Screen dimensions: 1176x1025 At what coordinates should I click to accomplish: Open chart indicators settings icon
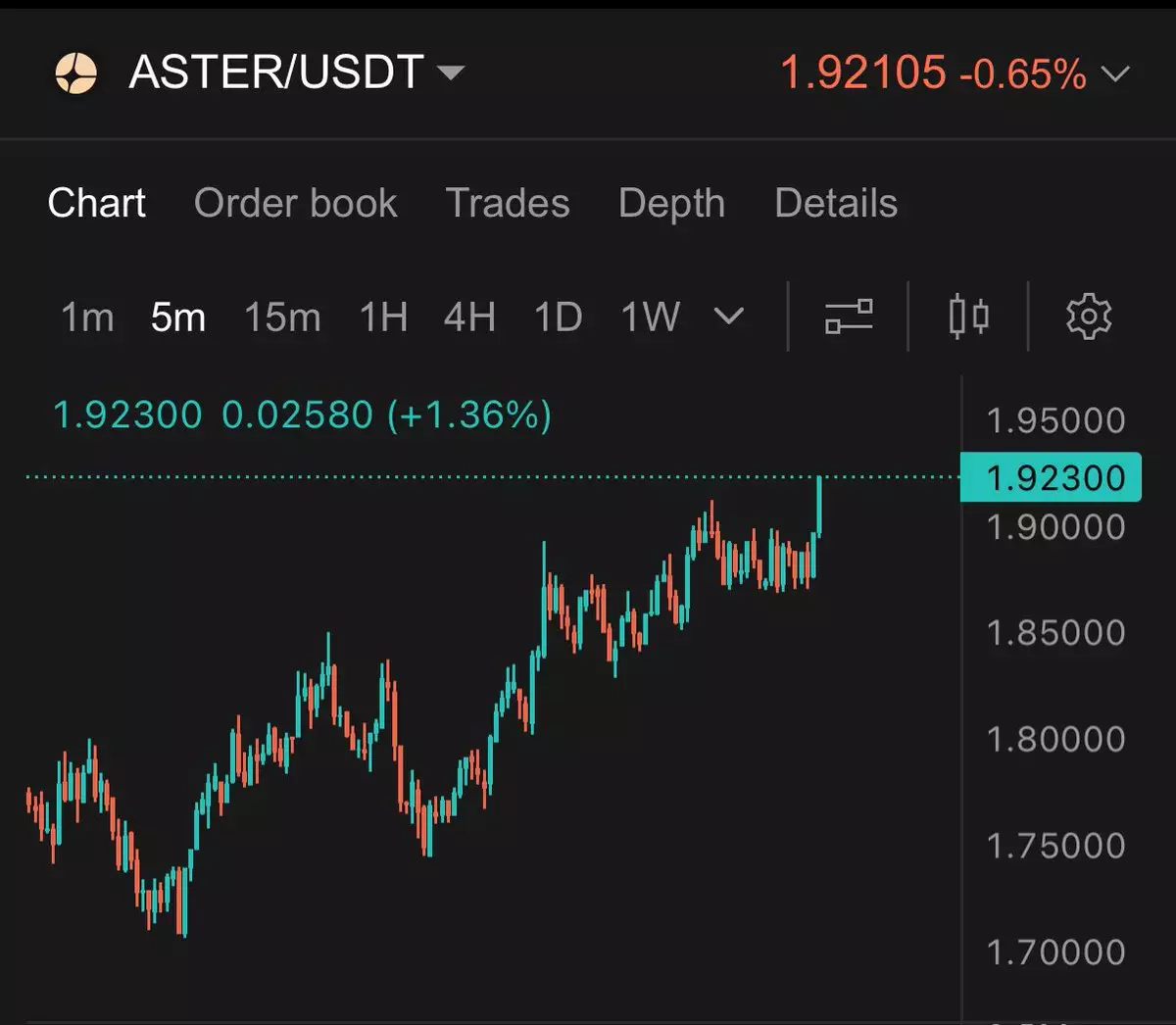coord(849,317)
